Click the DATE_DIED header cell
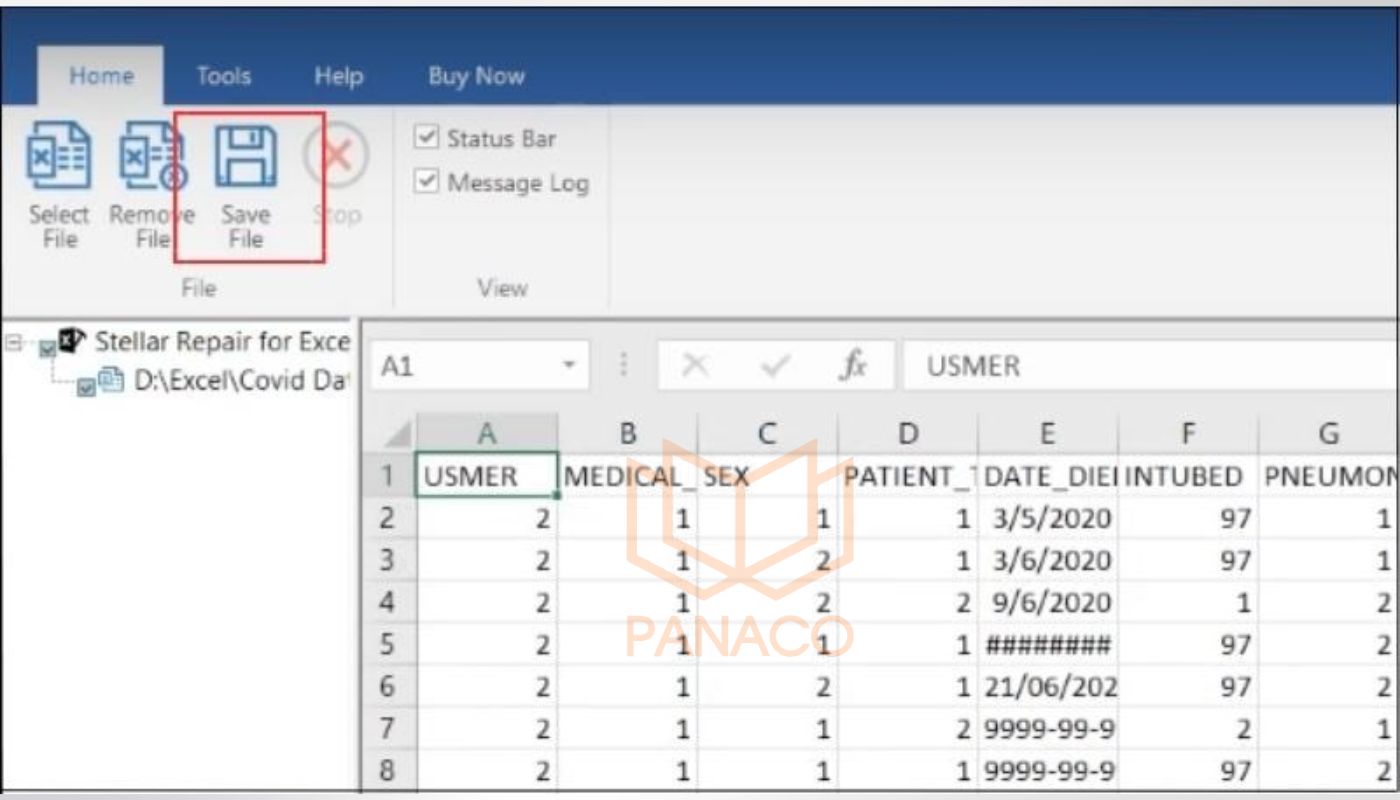 coord(1048,476)
